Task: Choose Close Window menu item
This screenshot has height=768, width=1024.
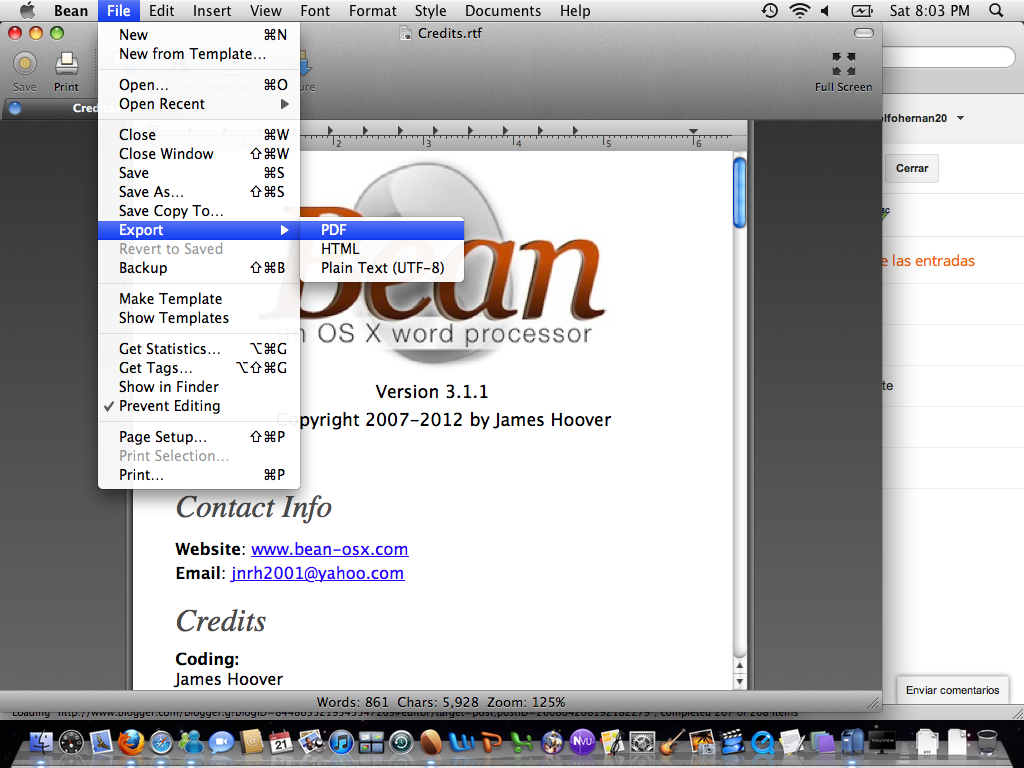Action: tap(199, 154)
